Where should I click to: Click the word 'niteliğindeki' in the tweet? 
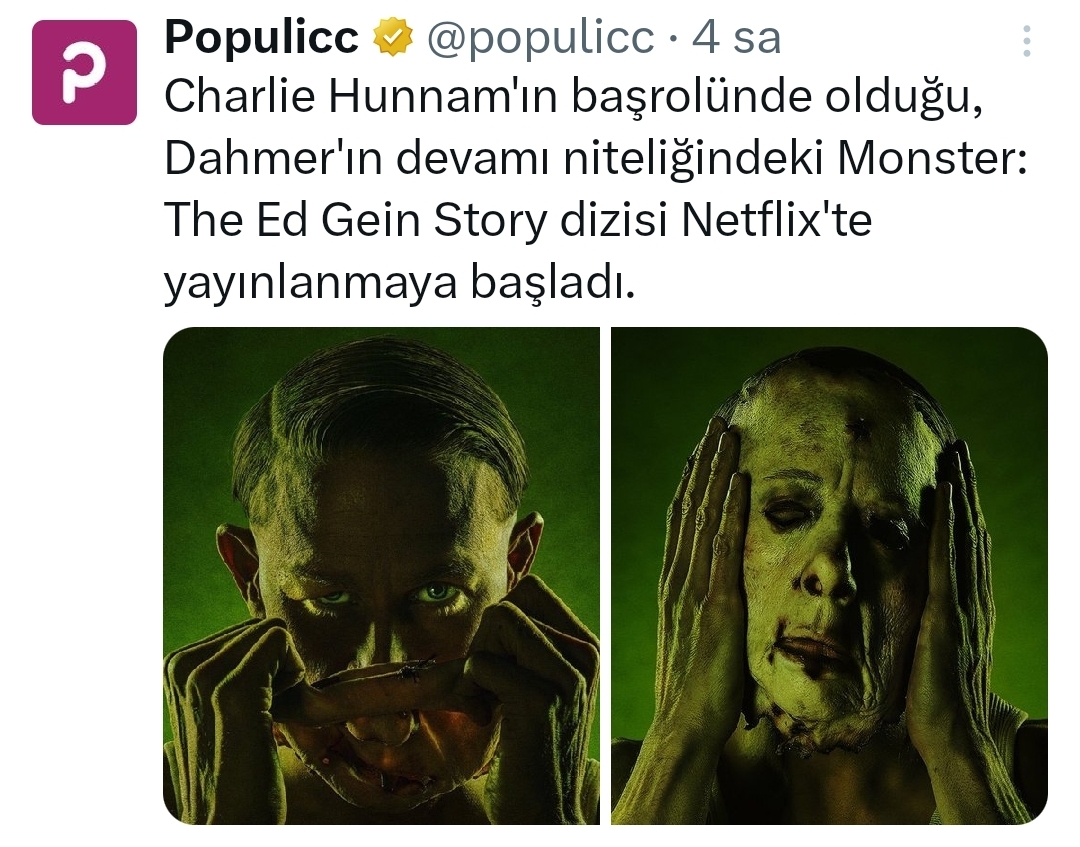point(694,160)
